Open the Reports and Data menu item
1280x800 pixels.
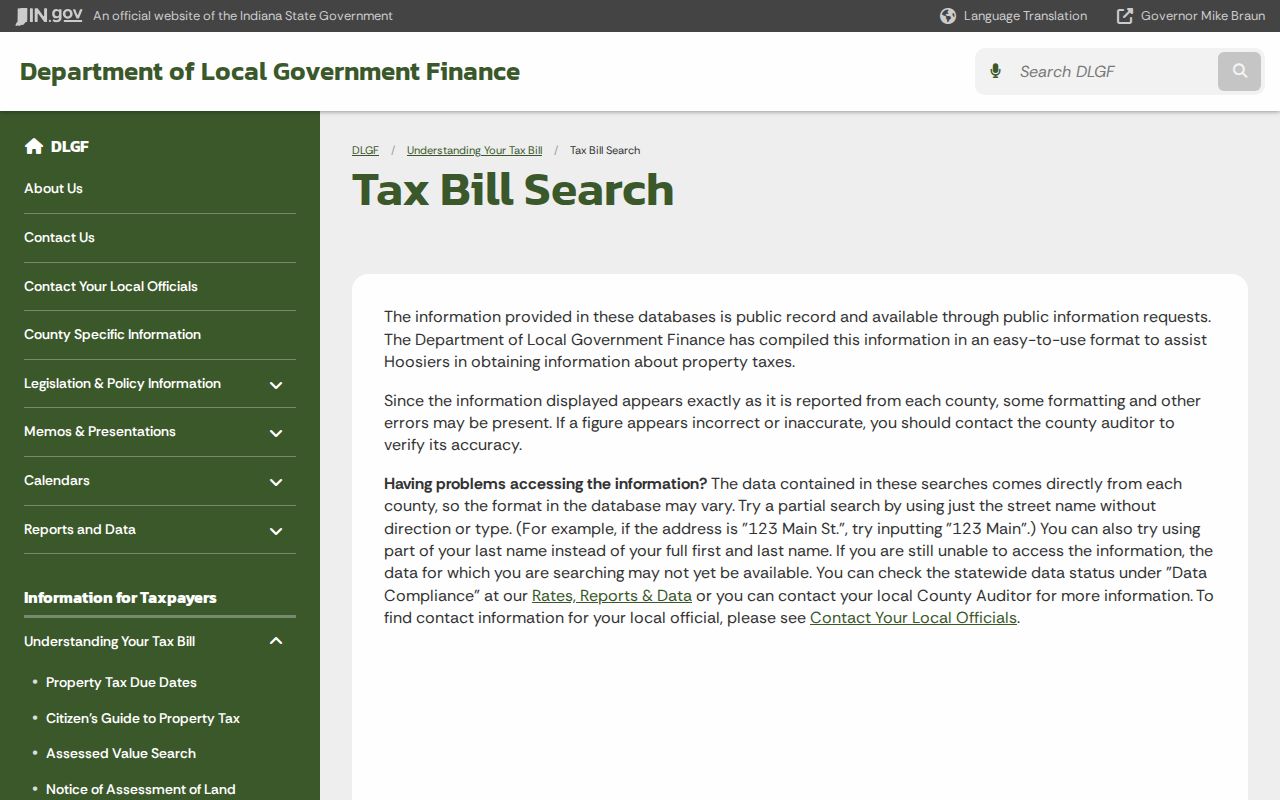[80, 529]
